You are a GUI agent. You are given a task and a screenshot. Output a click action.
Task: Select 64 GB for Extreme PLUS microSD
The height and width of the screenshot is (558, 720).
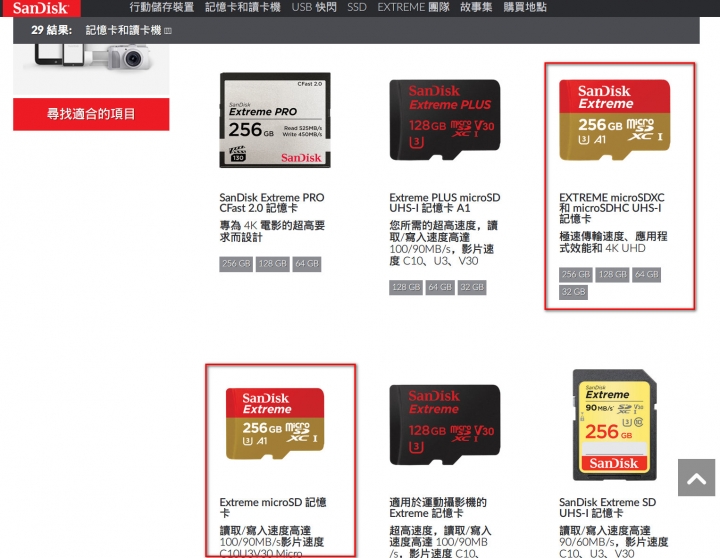pos(440,287)
